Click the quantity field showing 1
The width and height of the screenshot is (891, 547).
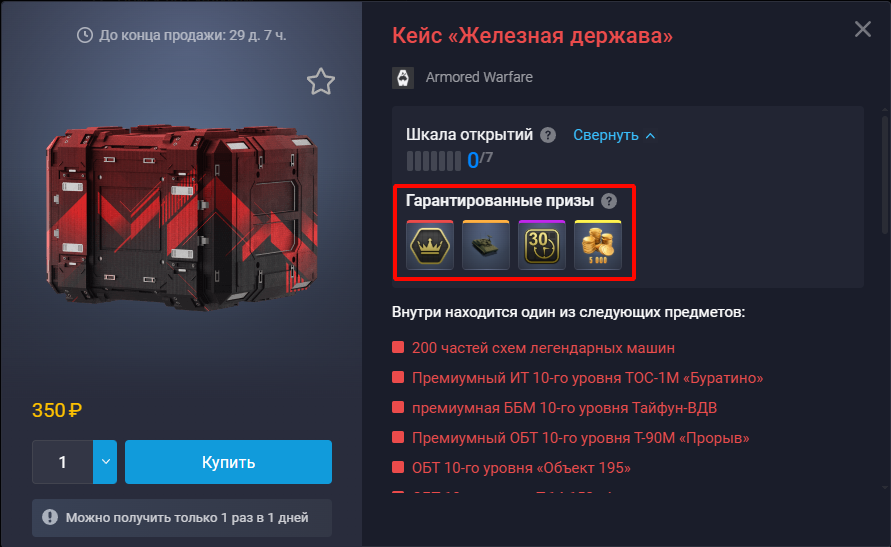(x=63, y=462)
